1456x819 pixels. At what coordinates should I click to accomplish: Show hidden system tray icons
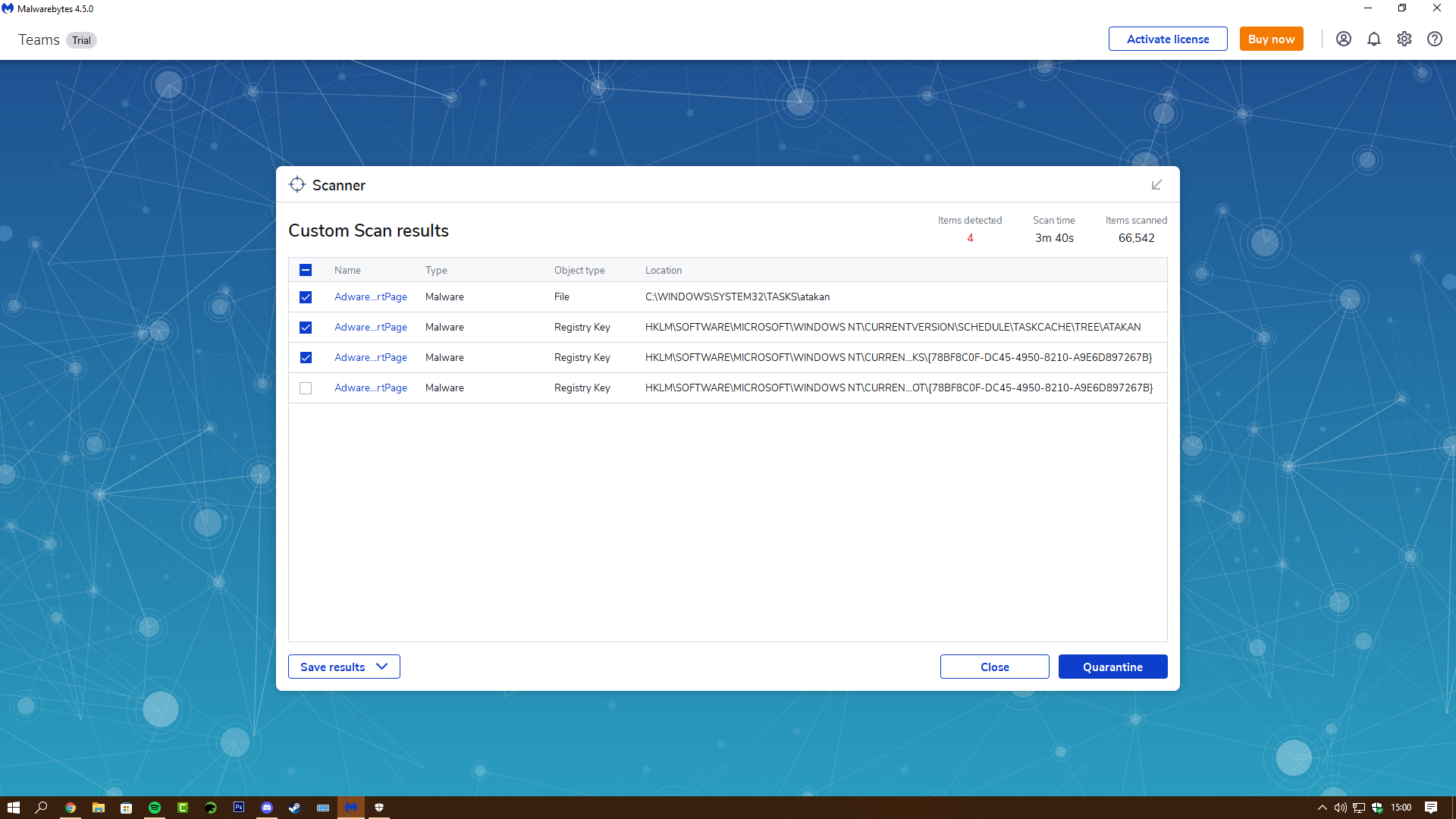point(1322,808)
